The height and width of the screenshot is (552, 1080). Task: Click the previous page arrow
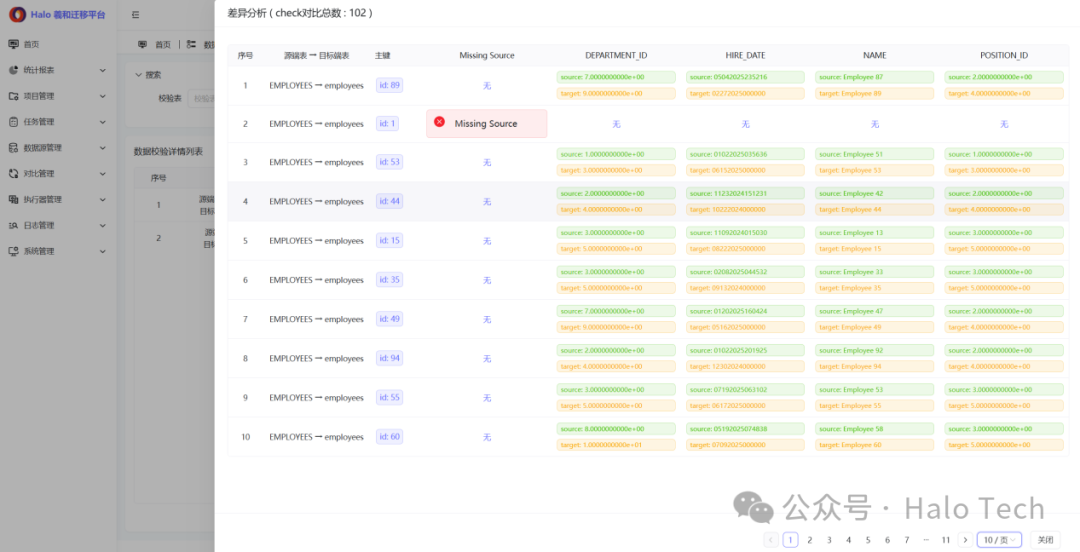tap(771, 540)
